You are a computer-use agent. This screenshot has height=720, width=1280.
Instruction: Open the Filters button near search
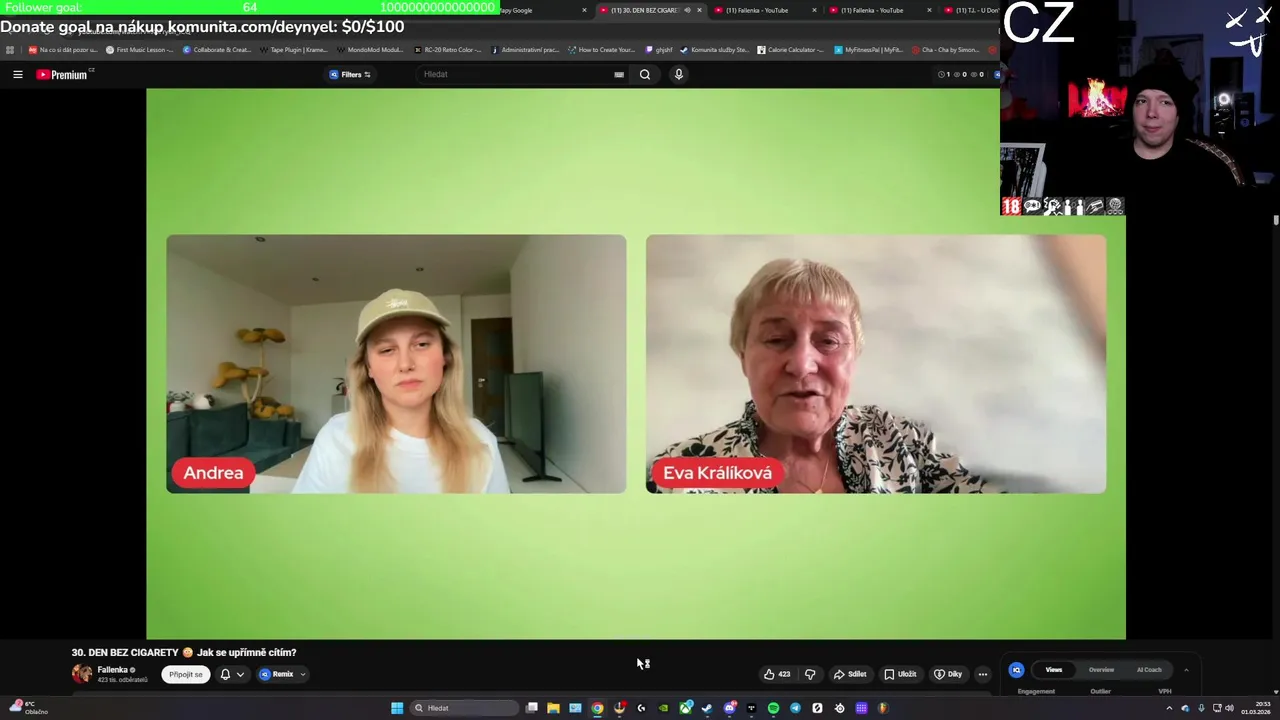pyautogui.click(x=350, y=74)
